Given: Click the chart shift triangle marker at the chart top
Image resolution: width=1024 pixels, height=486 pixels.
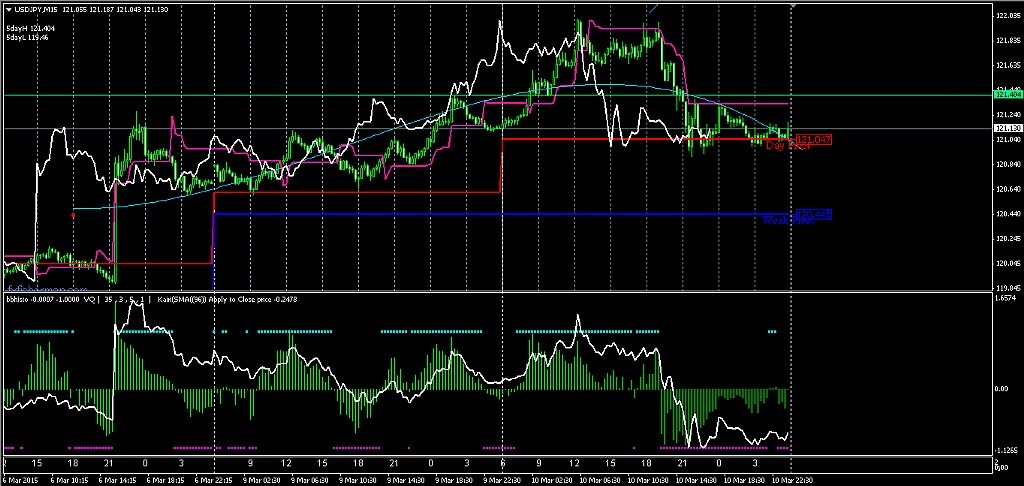Looking at the screenshot, I should point(792,4).
